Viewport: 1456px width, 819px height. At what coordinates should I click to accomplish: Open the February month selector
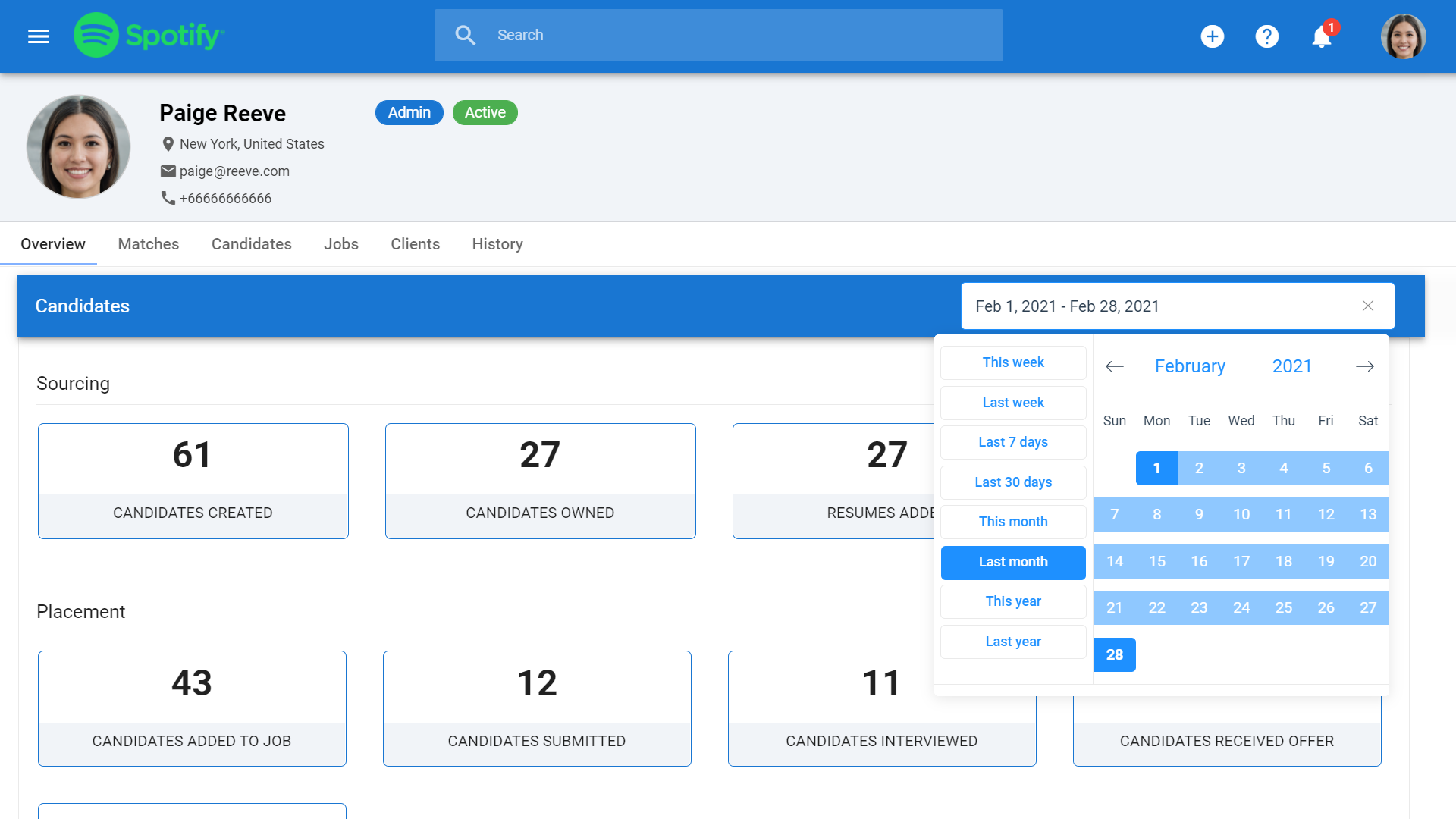click(1189, 366)
